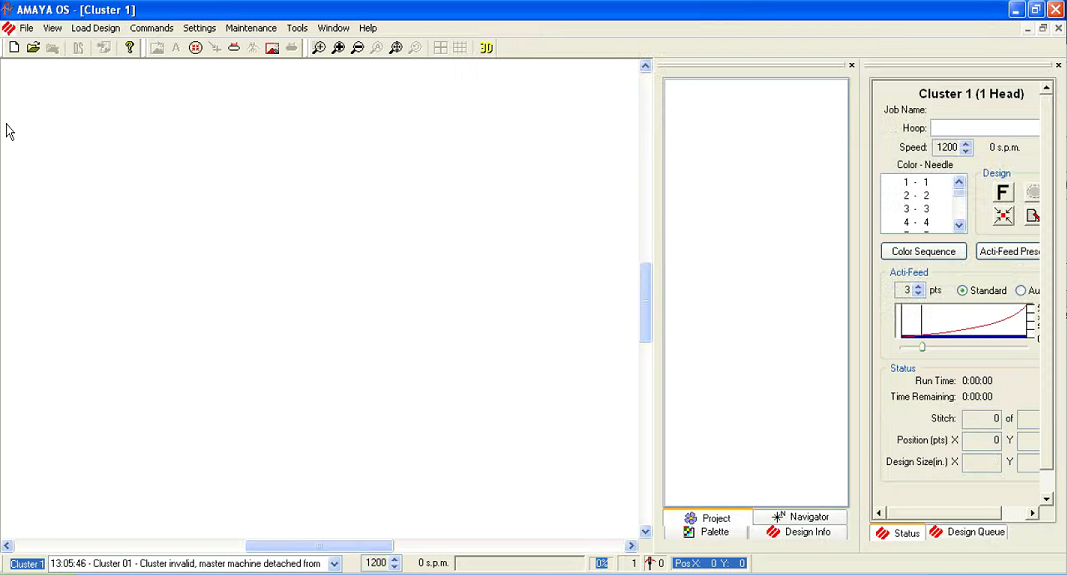Click the needle icon in status bar

pyautogui.click(x=649, y=563)
